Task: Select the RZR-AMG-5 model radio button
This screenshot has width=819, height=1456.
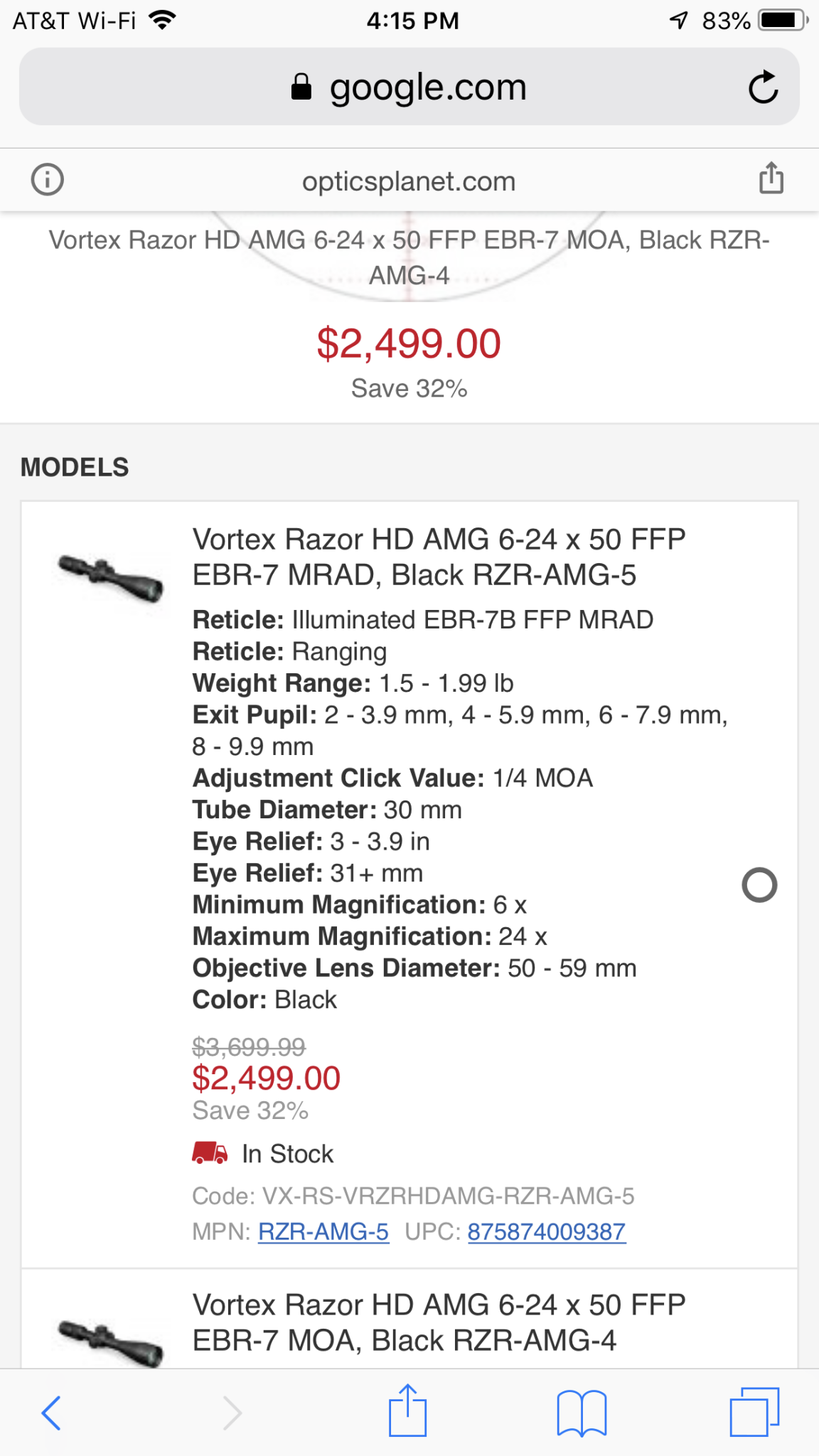Action: 759,885
